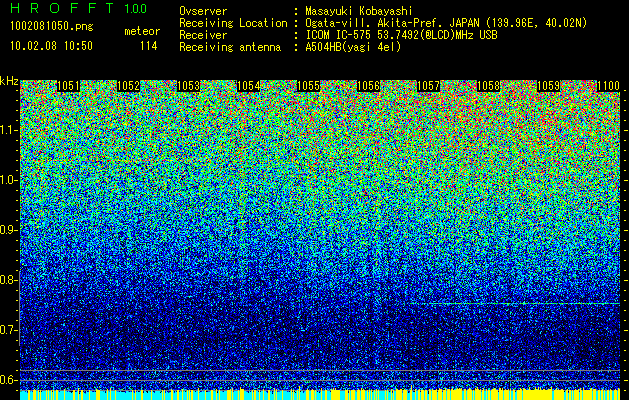Click the meteor count 114
The width and height of the screenshot is (629, 400).
(x=148, y=46)
